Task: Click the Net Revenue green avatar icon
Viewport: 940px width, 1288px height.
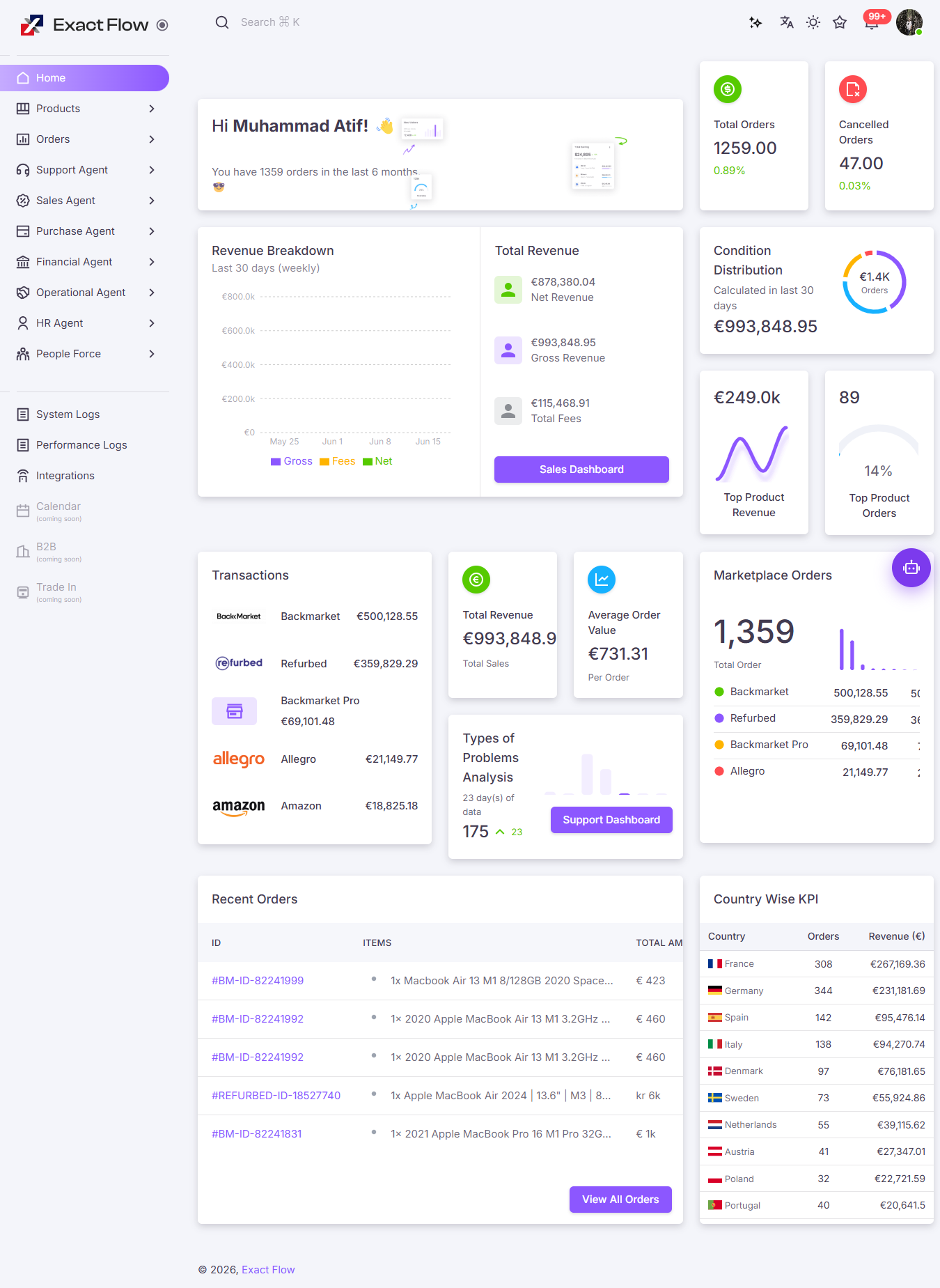Action: [508, 290]
